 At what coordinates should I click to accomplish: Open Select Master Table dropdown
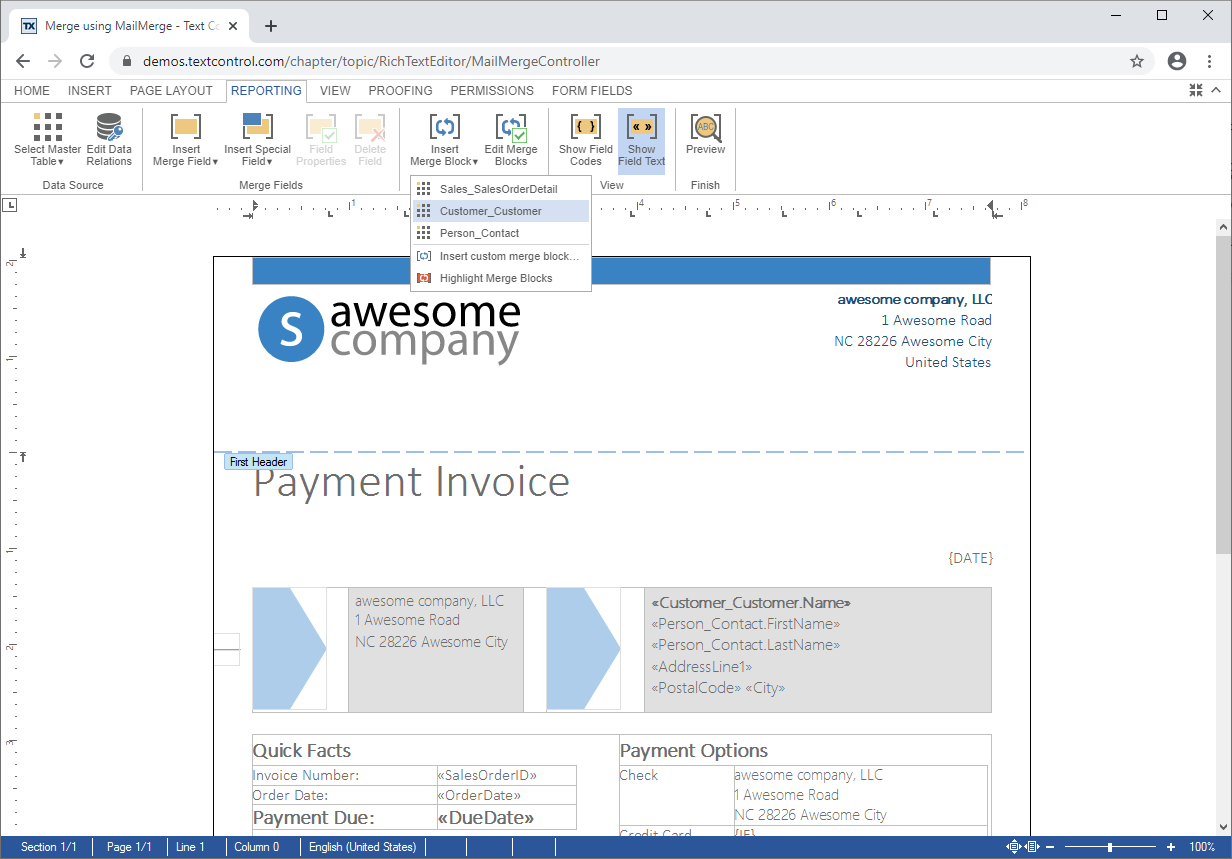[x=47, y=140]
